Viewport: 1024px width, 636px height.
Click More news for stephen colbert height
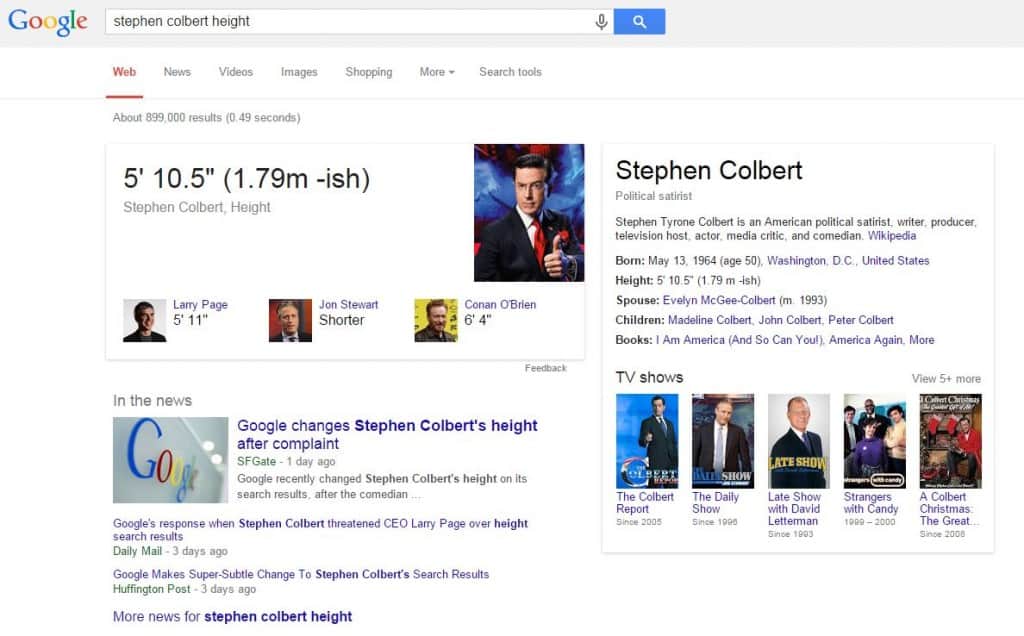232,616
